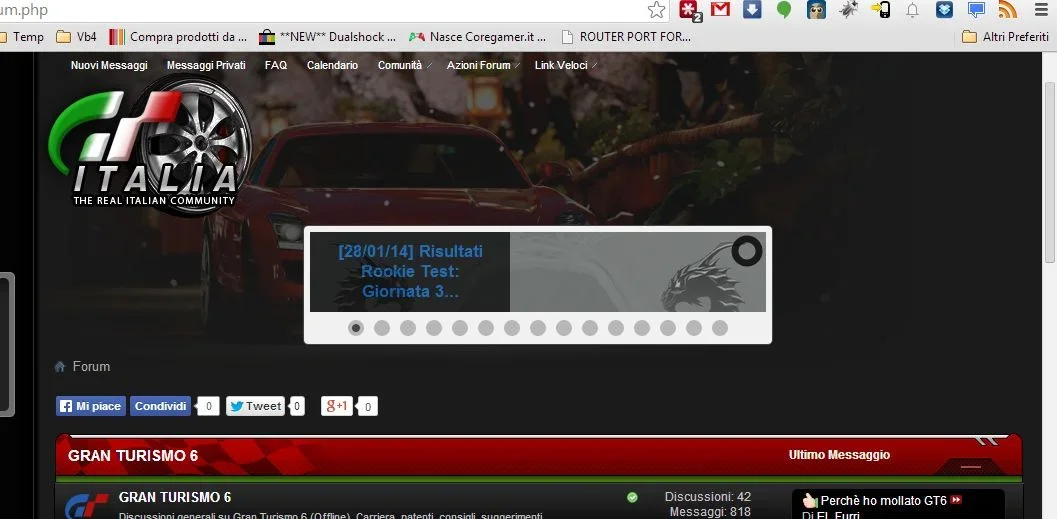Open the Temp bookmarks folder
The height and width of the screenshot is (519, 1057).
(22, 37)
